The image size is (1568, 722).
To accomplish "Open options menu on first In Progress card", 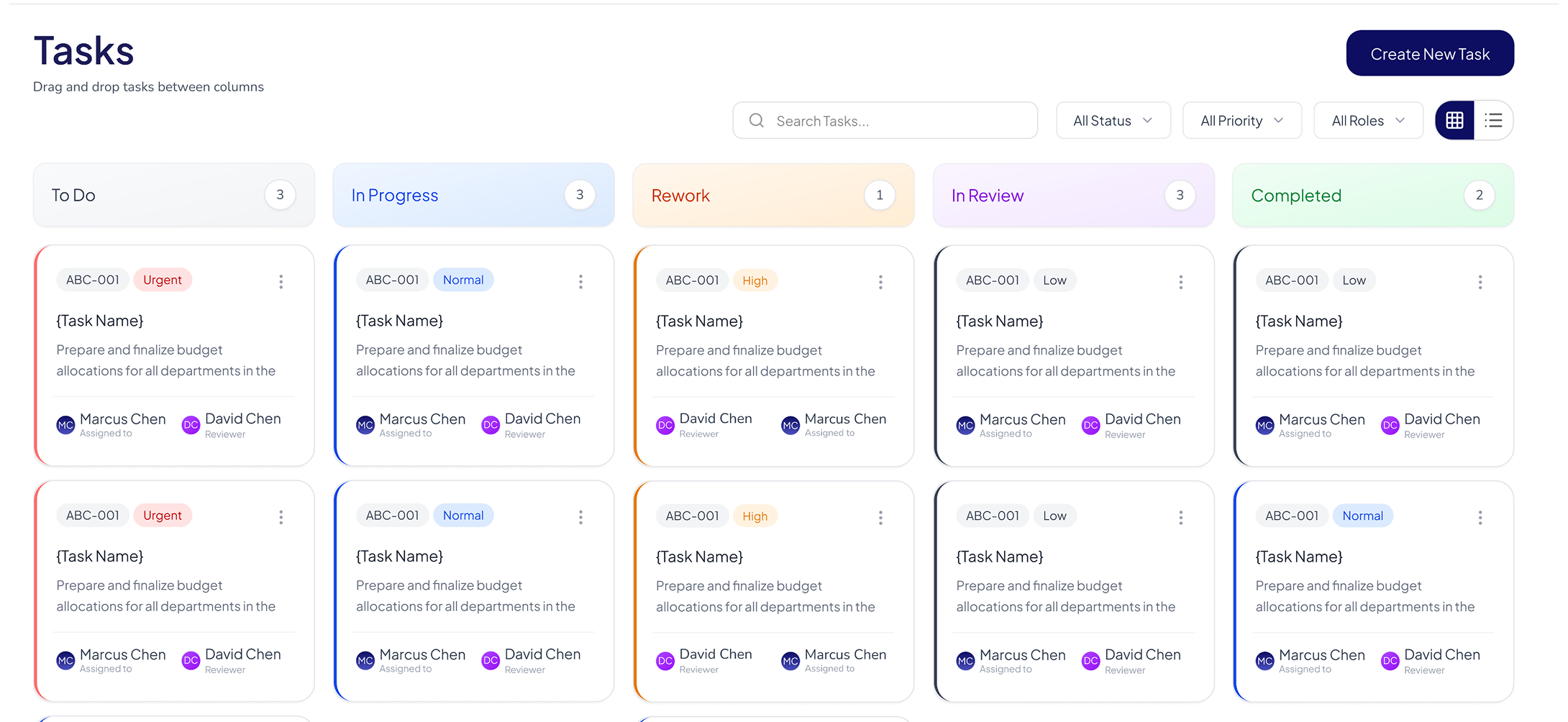I will [580, 282].
